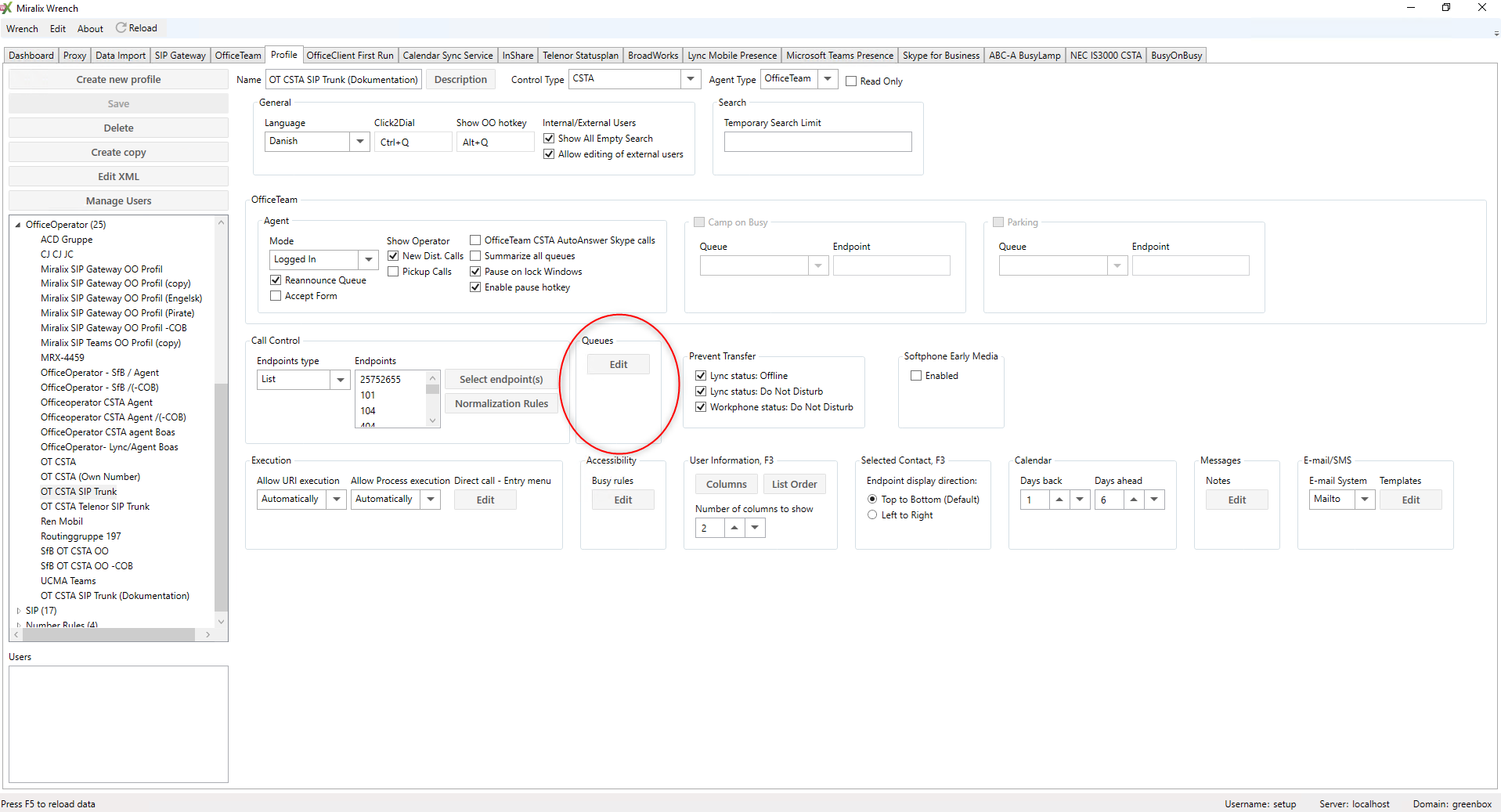The width and height of the screenshot is (1501, 812).
Task: Increase Days back with up arrow
Action: coord(1059,500)
